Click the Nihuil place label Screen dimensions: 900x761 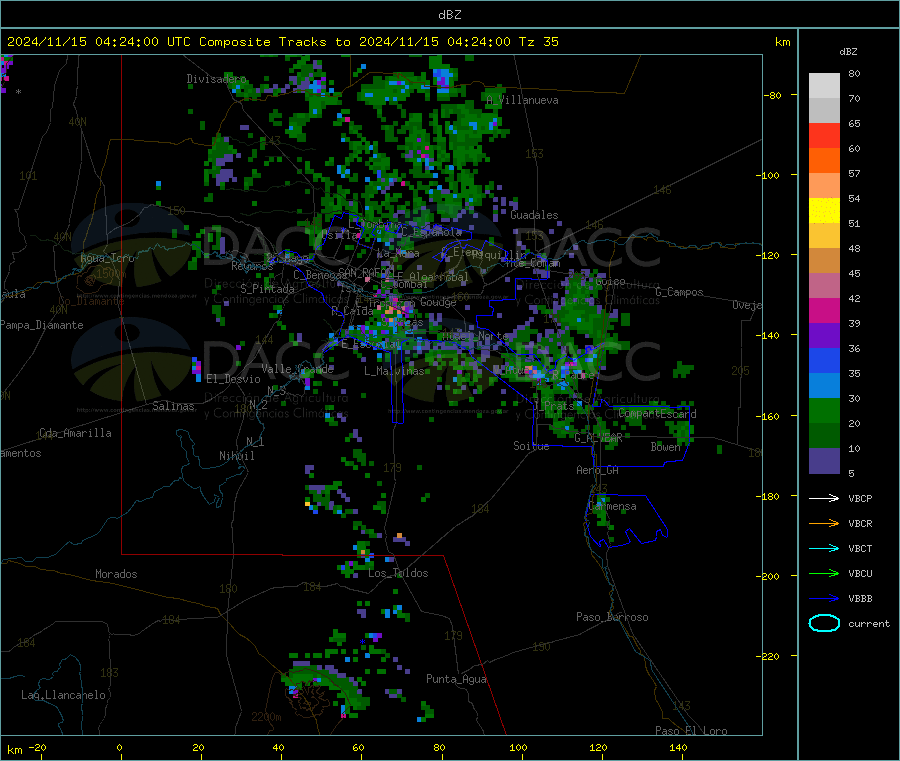(x=236, y=456)
